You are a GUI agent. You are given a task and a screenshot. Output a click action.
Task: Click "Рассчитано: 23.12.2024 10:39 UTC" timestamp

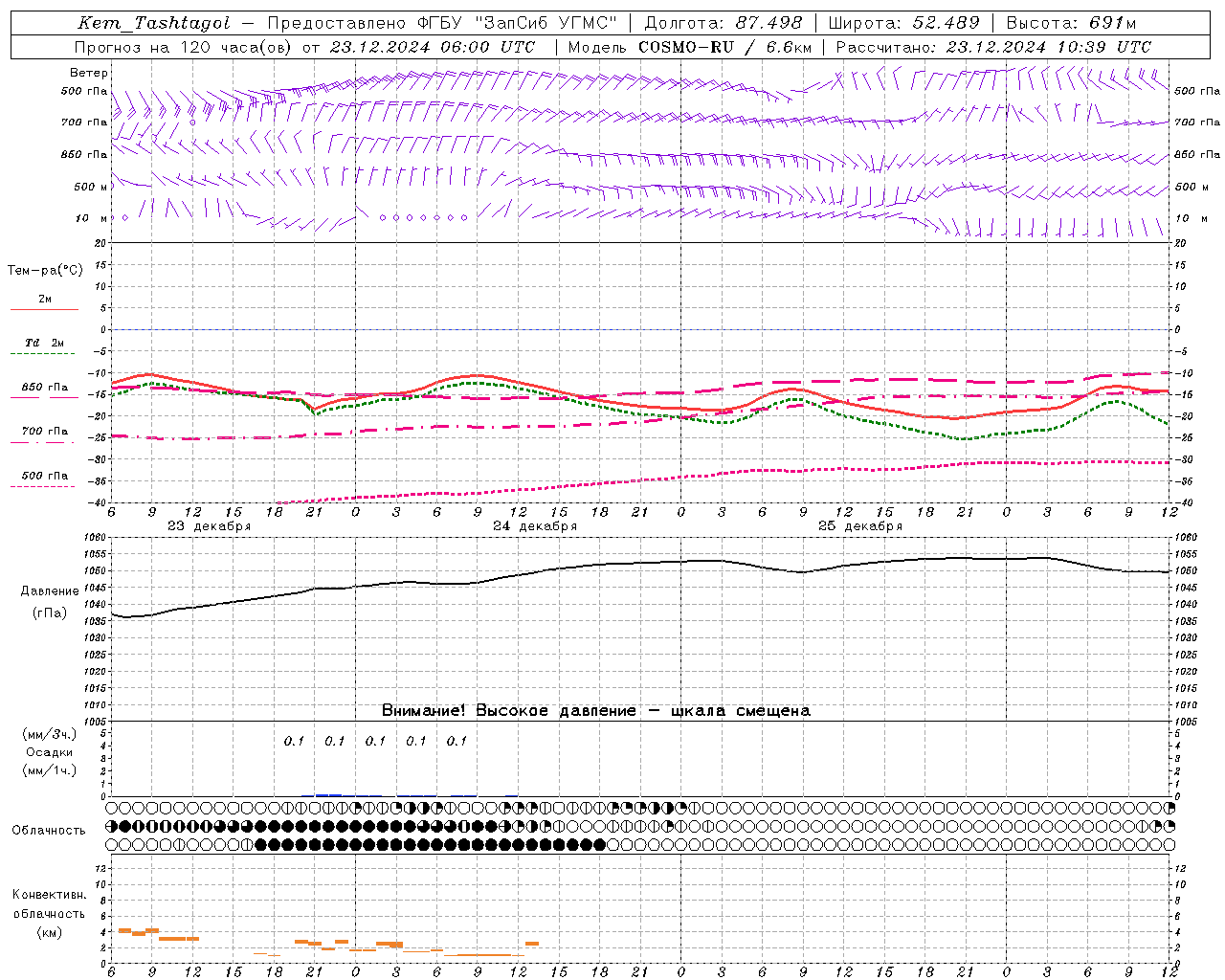[993, 47]
